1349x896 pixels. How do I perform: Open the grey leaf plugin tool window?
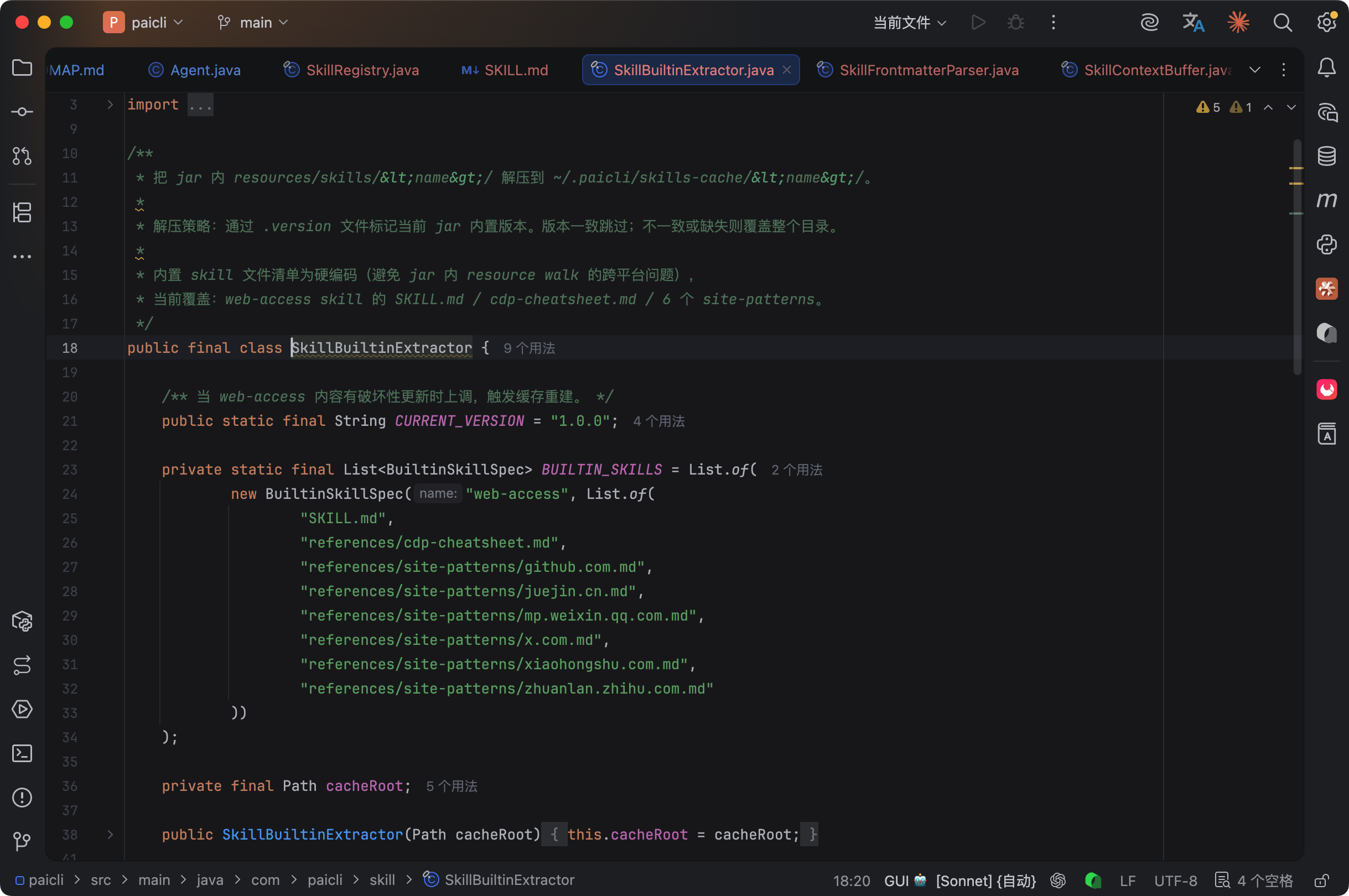pos(1326,332)
